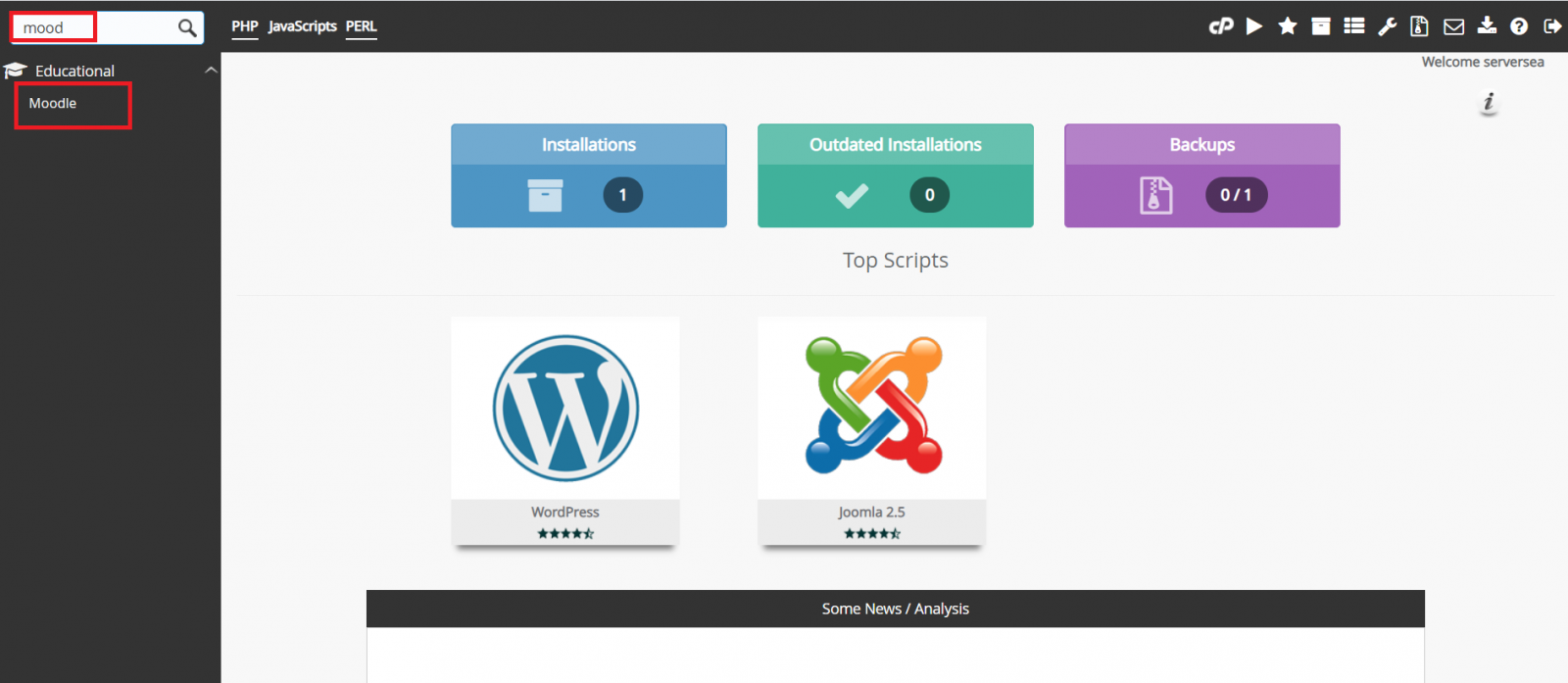This screenshot has height=683, width=1568.
Task: Click the Joomla 2.5 star rating
Action: (872, 534)
